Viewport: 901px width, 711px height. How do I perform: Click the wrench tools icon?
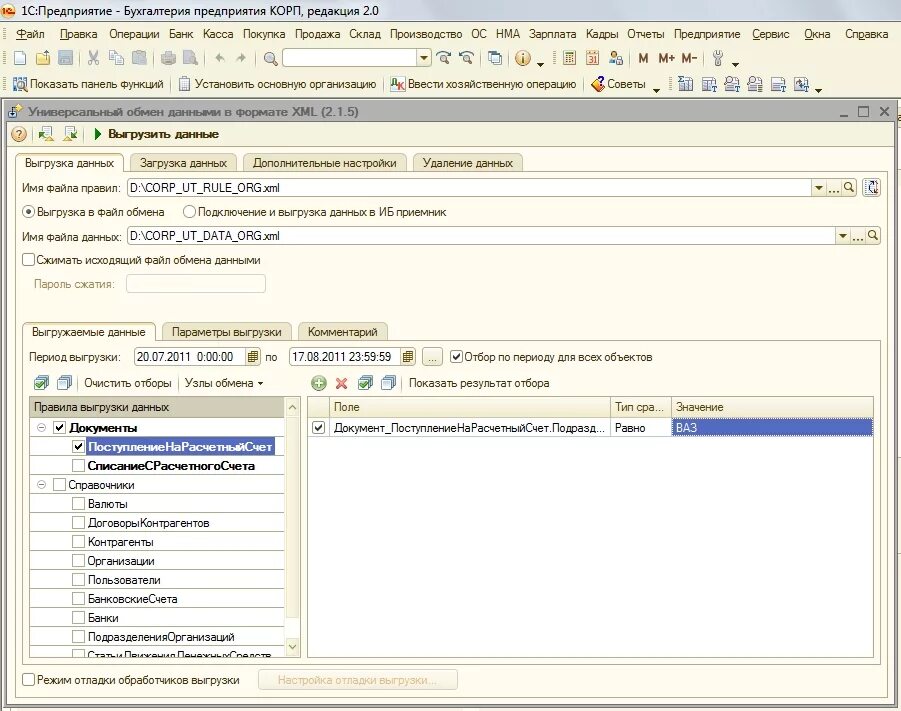[718, 58]
